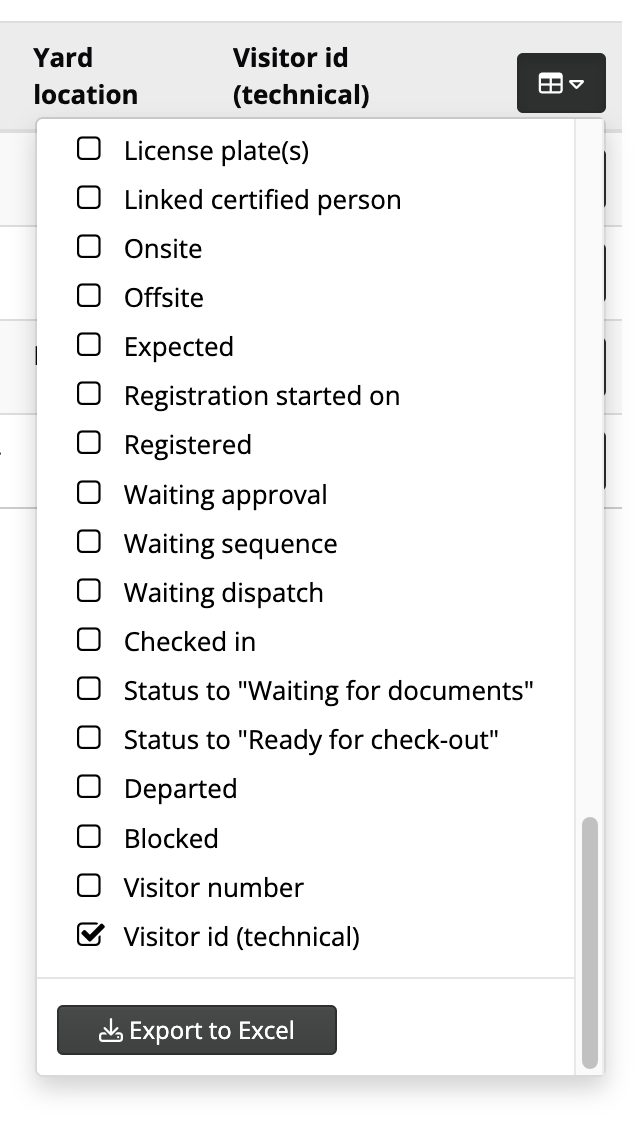Image resolution: width=644 pixels, height=1132 pixels.
Task: Toggle the Waiting dispatch checkbox
Action: click(89, 591)
